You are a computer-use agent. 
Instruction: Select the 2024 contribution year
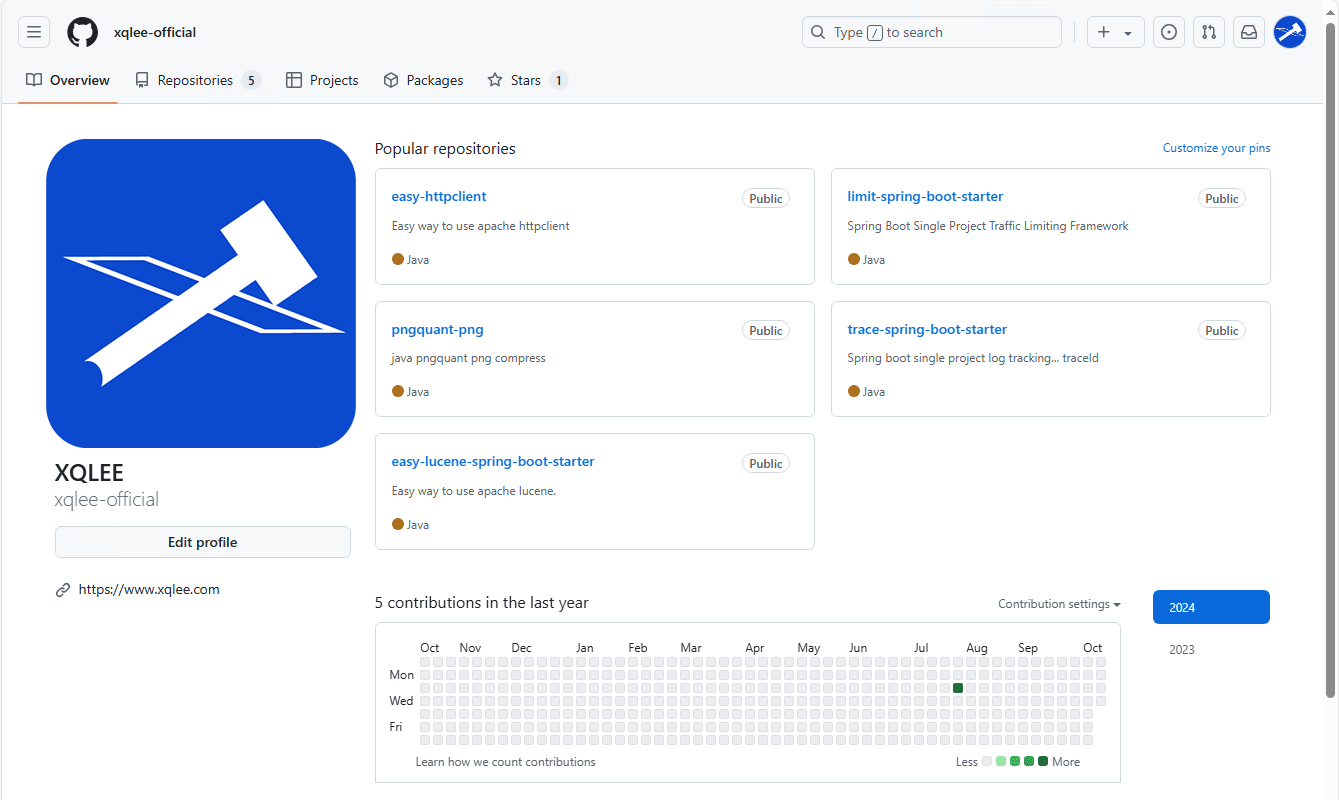click(1211, 607)
